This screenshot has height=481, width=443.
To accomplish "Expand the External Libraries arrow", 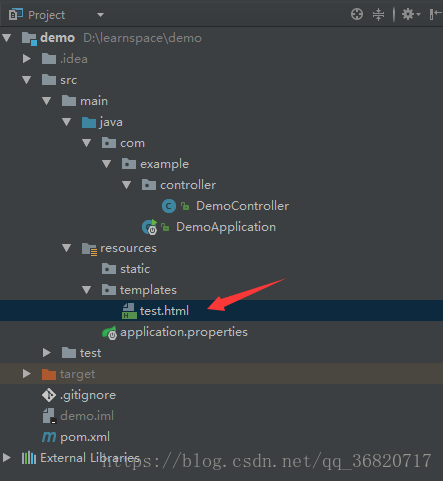I will coord(7,458).
